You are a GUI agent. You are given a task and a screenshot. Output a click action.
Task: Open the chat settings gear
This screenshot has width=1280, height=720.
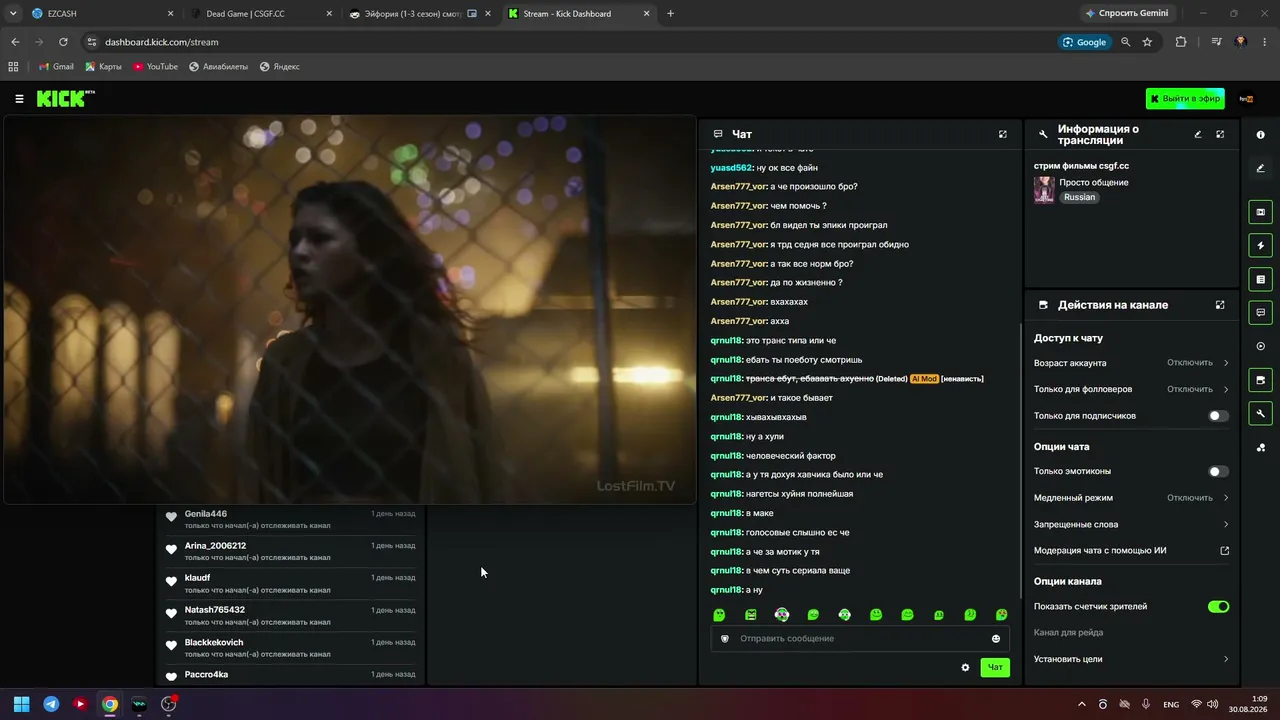pos(965,667)
